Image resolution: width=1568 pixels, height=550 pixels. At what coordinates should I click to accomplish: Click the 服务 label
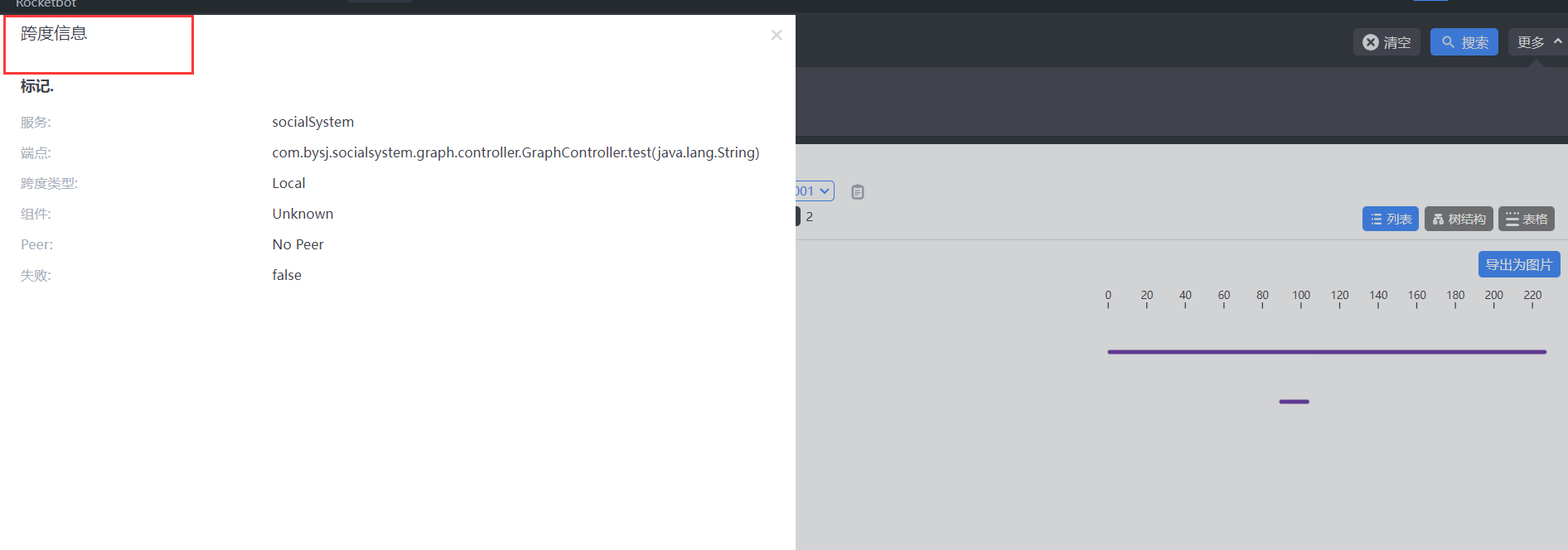36,123
